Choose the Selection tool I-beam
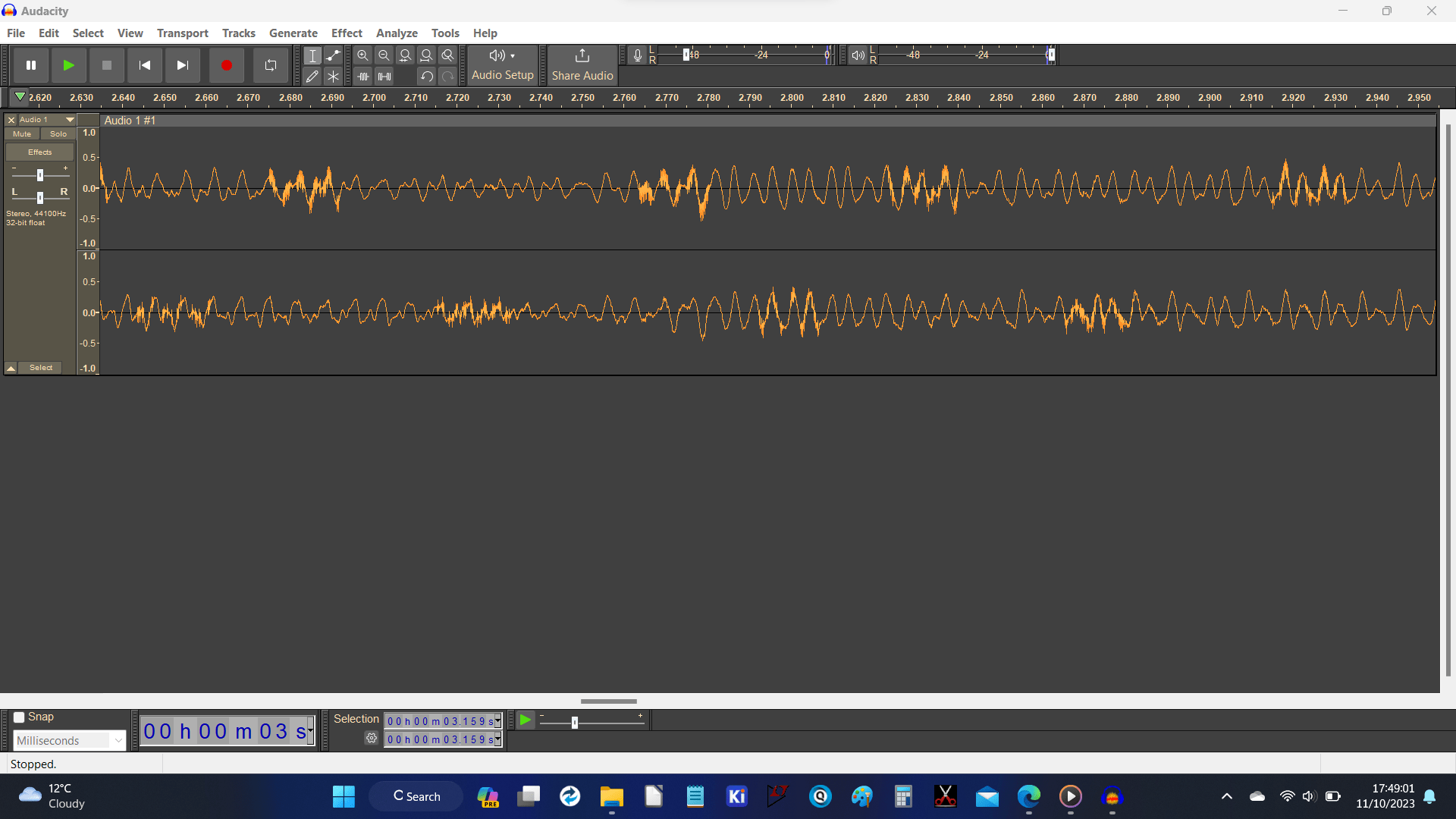 pos(312,55)
